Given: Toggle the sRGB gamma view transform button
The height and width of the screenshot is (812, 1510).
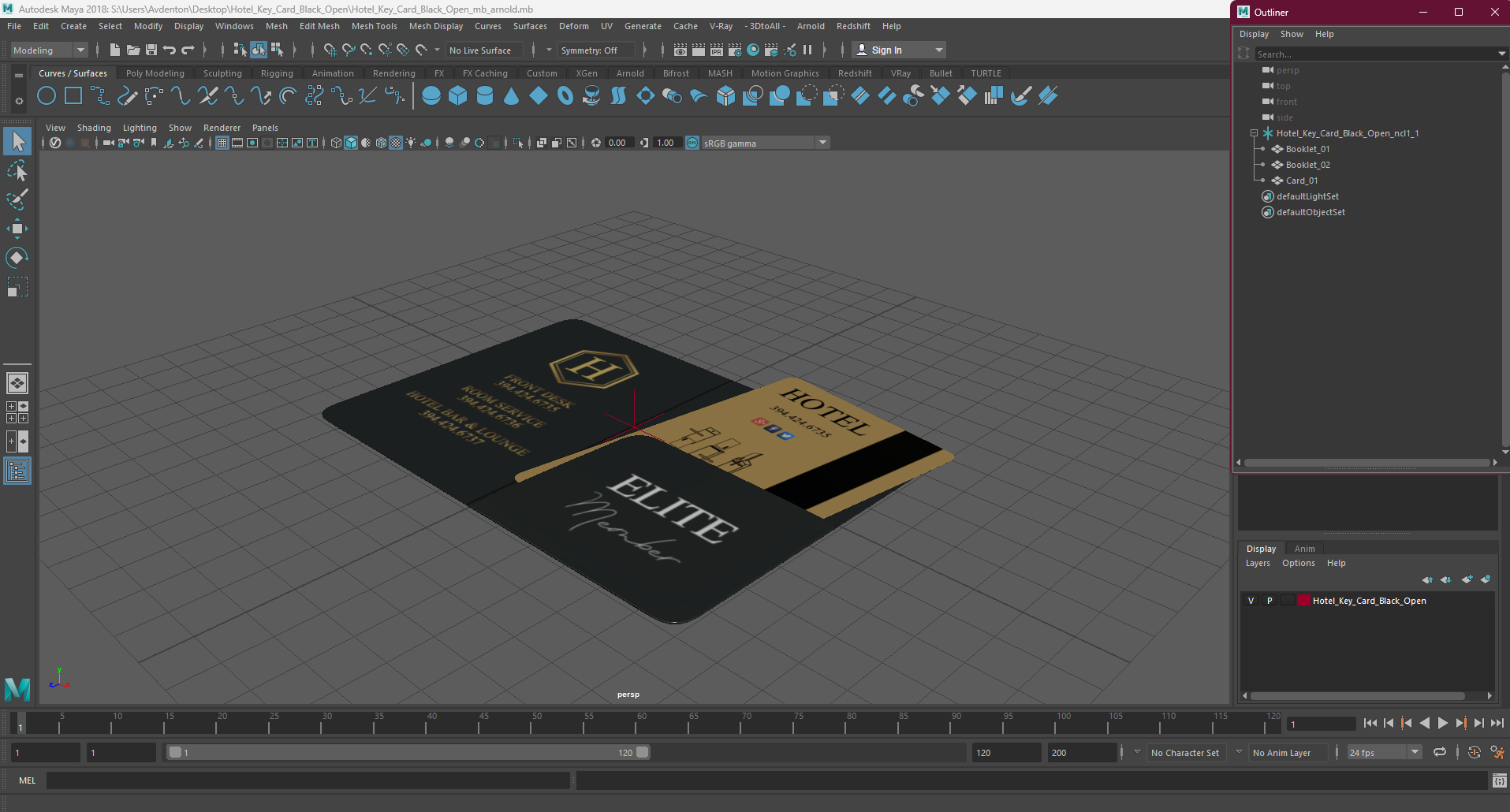Looking at the screenshot, I should coord(692,143).
